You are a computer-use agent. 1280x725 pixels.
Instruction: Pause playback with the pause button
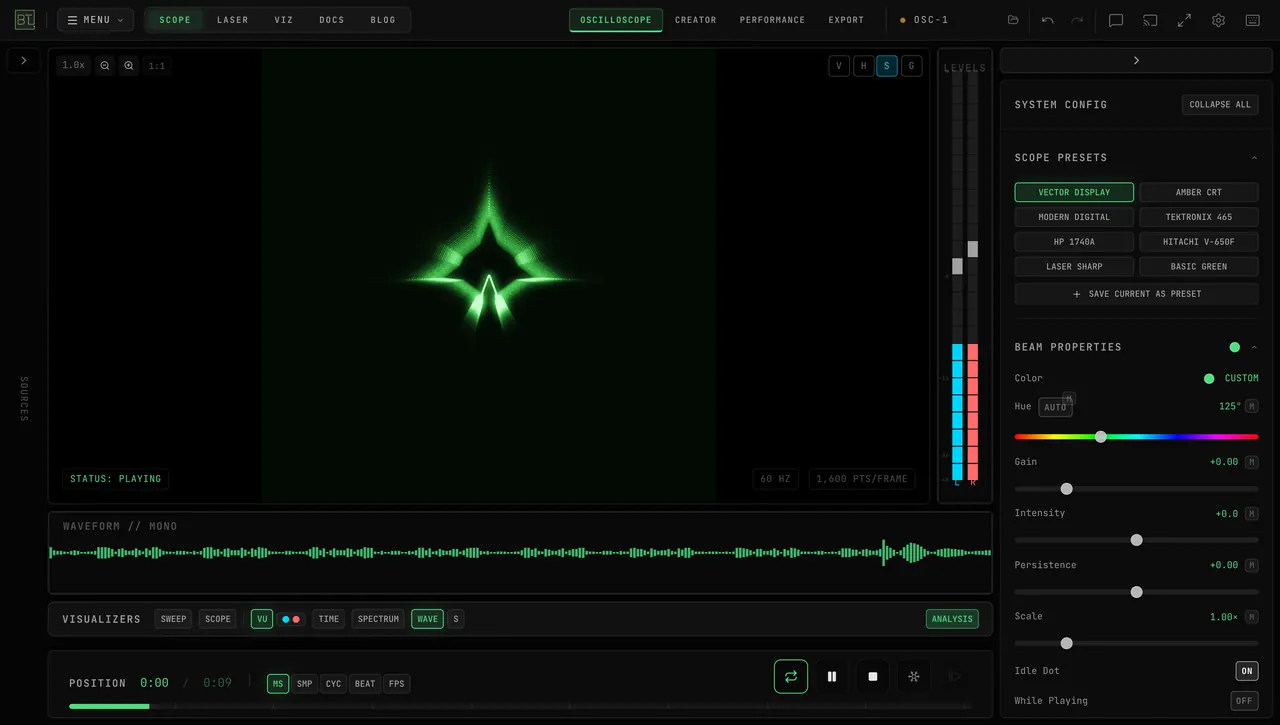point(832,676)
